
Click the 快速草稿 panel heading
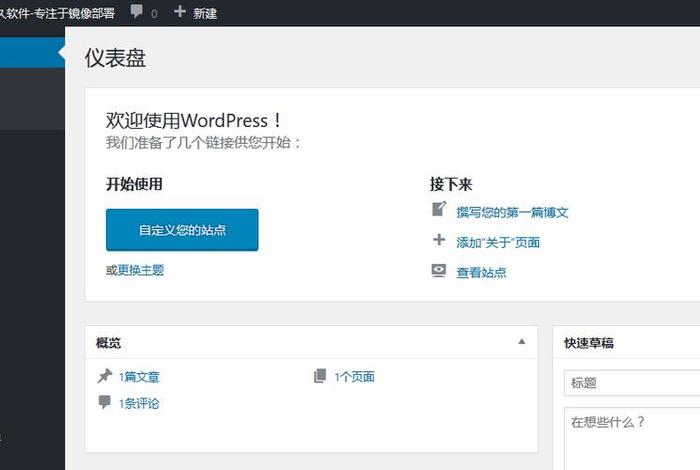[x=589, y=343]
